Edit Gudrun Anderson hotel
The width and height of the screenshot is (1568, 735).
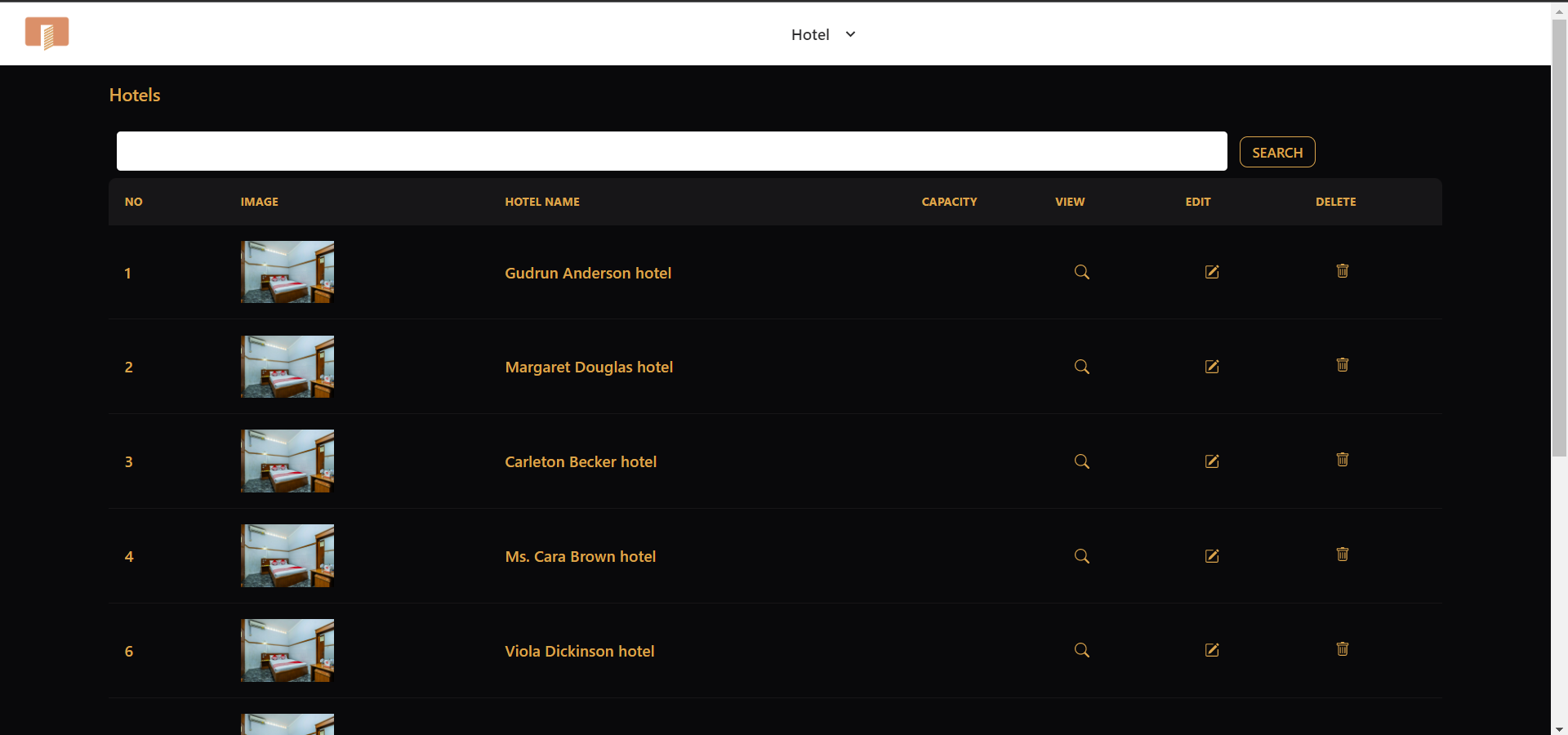pos(1212,272)
